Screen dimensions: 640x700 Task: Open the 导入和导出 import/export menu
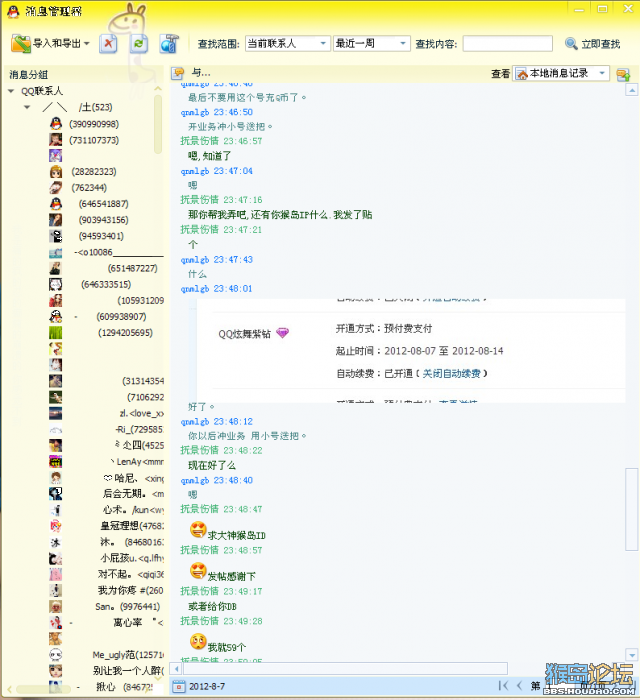(50, 44)
